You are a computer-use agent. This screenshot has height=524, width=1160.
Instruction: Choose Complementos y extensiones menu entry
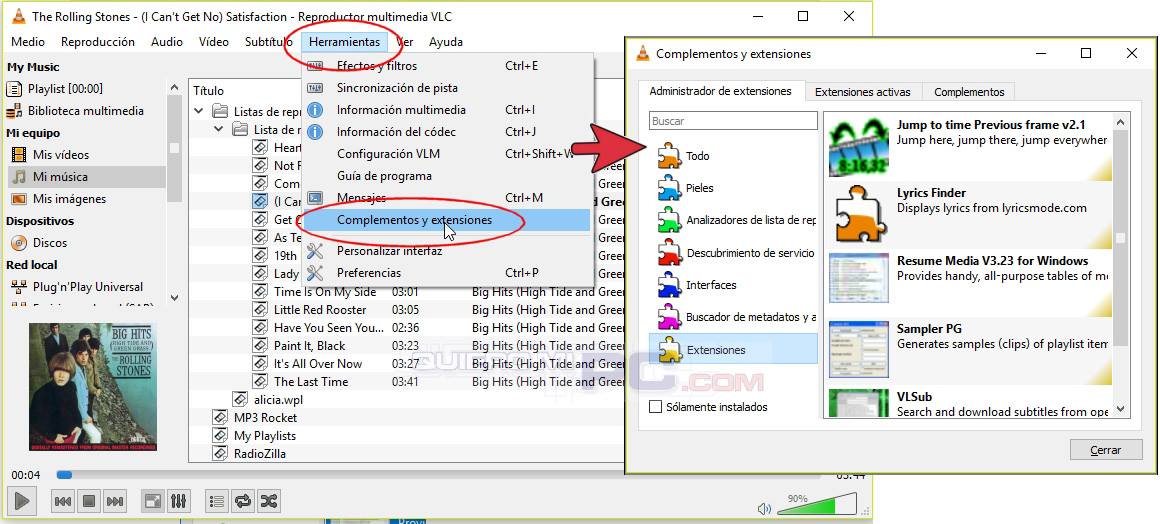(448, 220)
